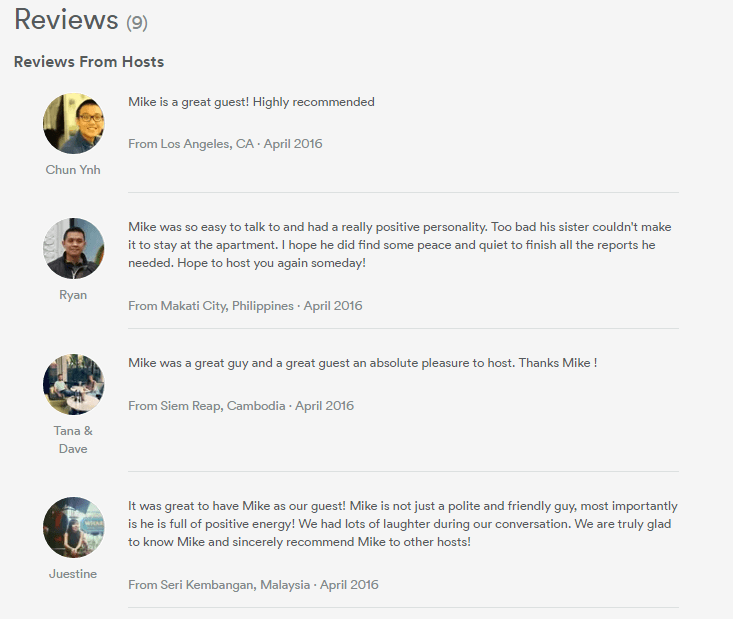Open Ryan's profile photo
Screen dimensions: 733x619
click(x=73, y=248)
